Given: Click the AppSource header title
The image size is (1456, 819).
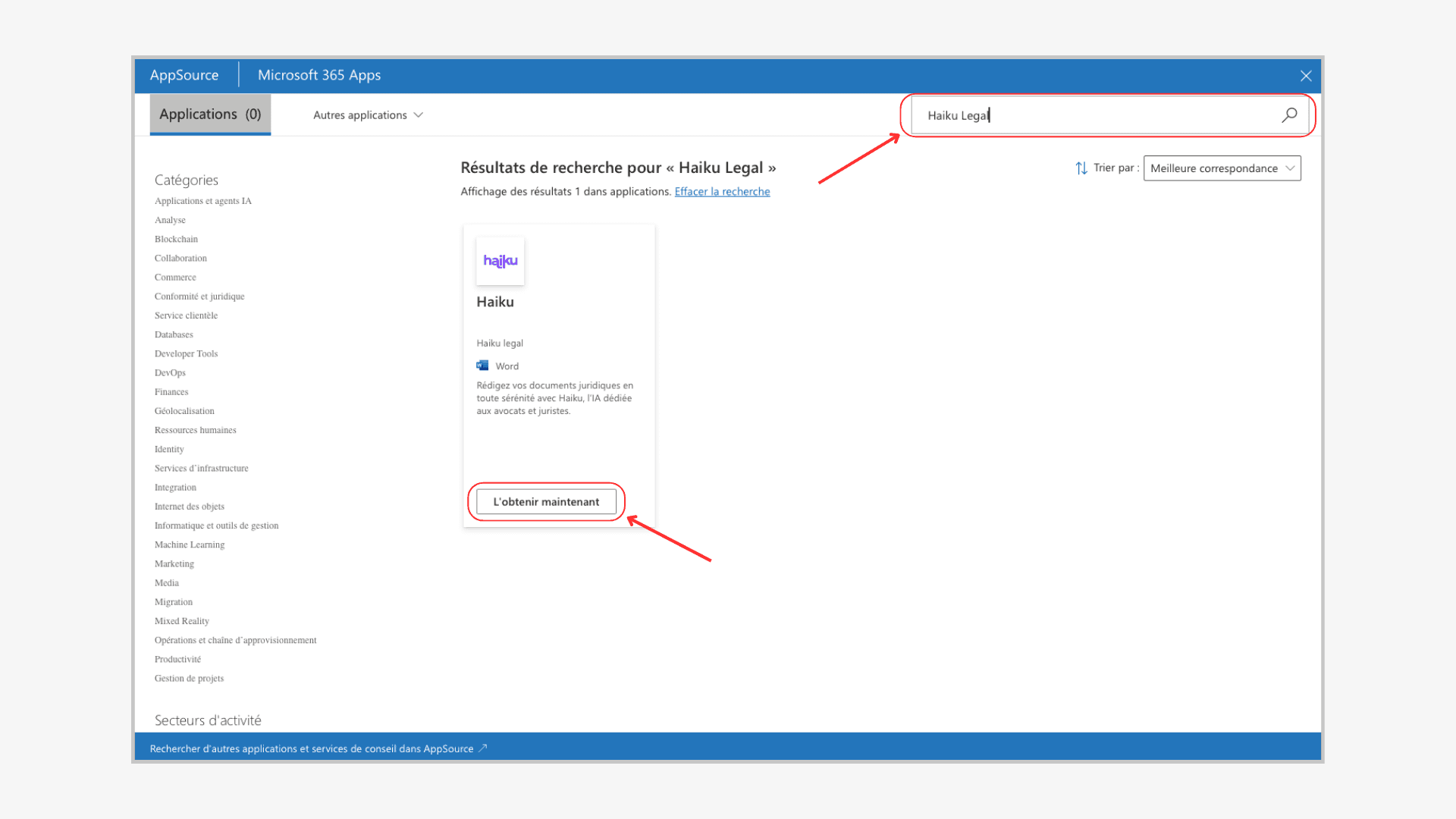Looking at the screenshot, I should pyautogui.click(x=184, y=75).
